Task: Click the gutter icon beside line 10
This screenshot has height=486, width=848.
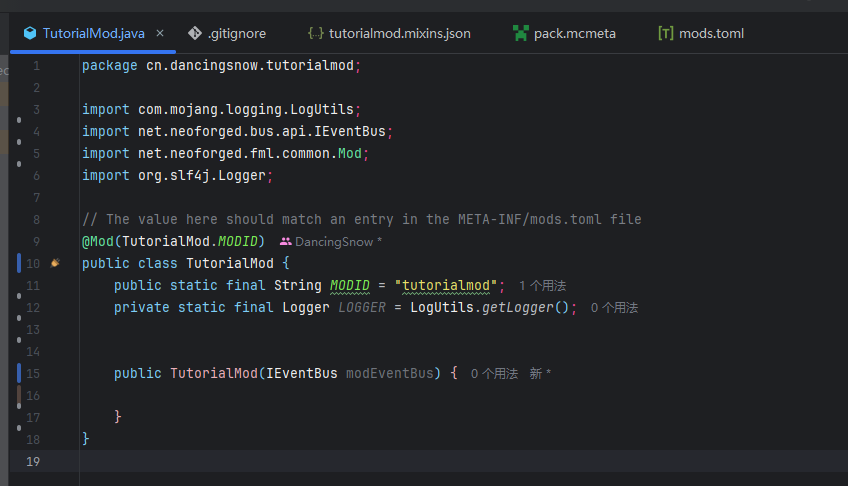Action: (55, 264)
